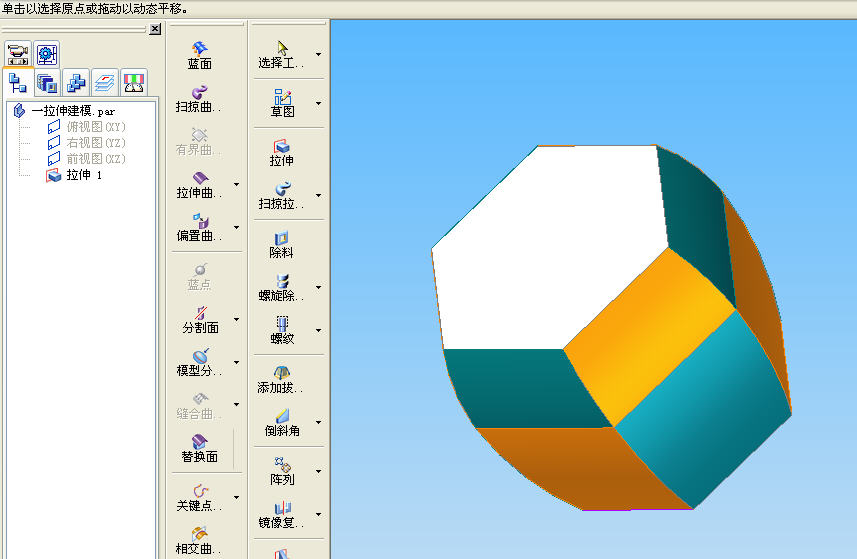Open the 螺纹 flyout arrow
Image resolution: width=857 pixels, height=559 pixels.
point(318,330)
